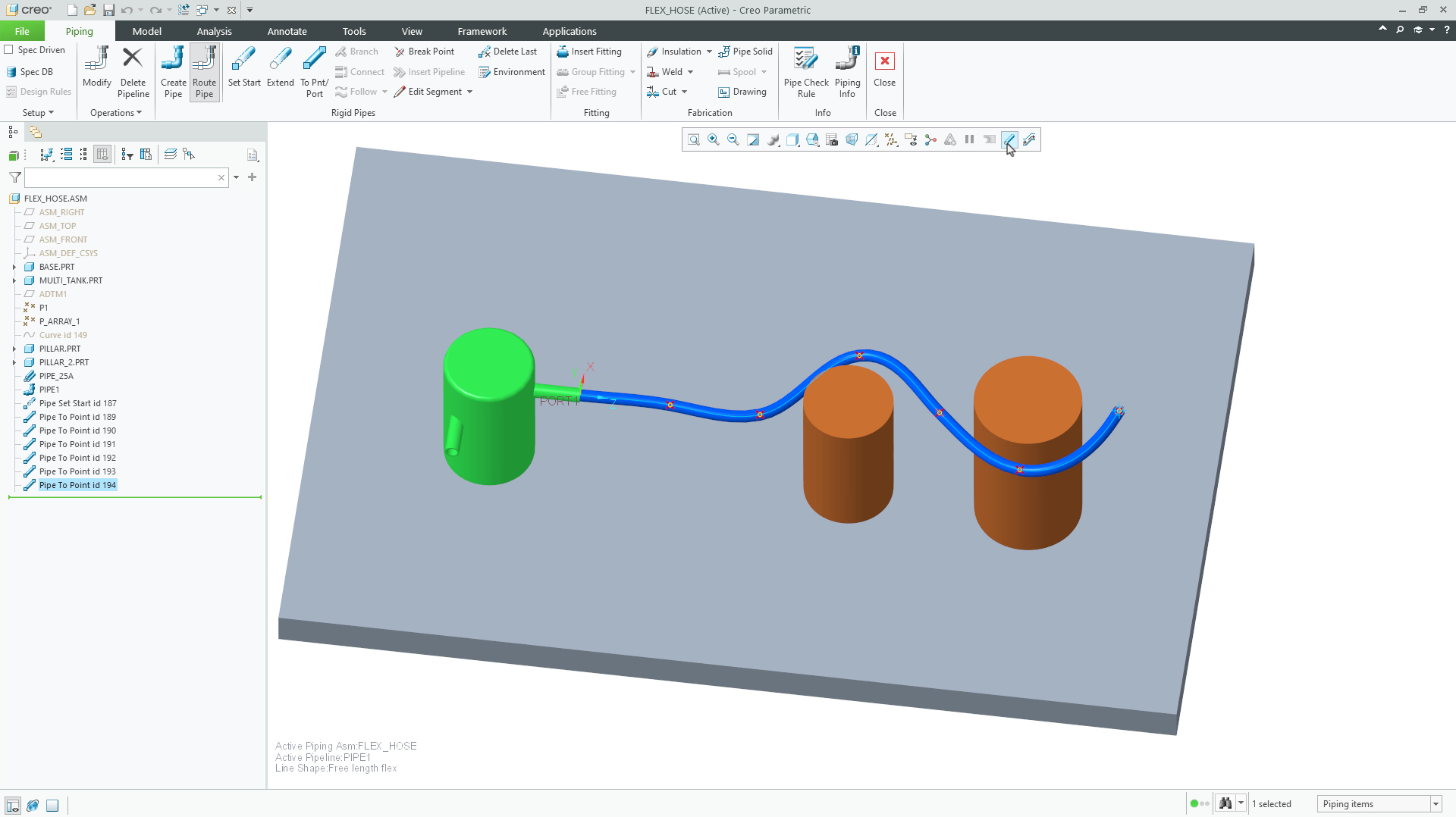Click the Set Start tool
The image size is (1456, 817).
(x=244, y=67)
